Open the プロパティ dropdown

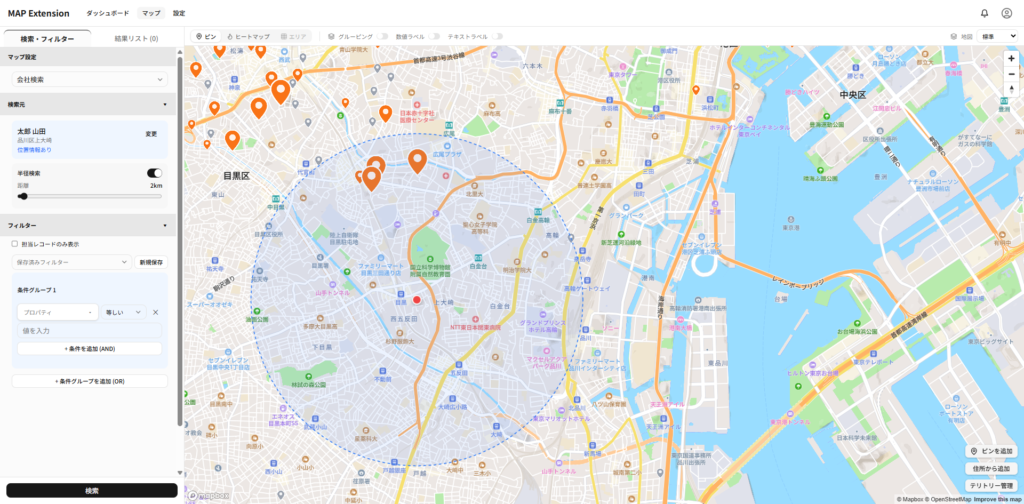57,312
